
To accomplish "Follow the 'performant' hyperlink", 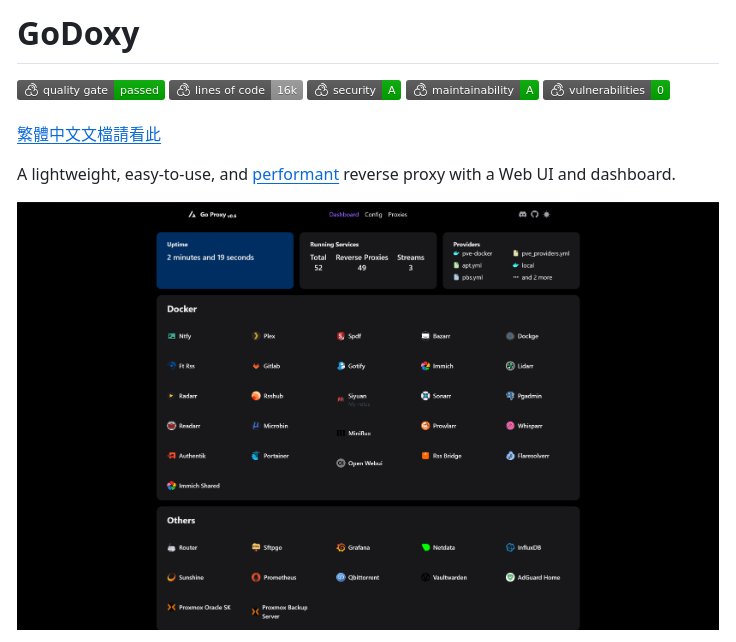I will pos(295,175).
